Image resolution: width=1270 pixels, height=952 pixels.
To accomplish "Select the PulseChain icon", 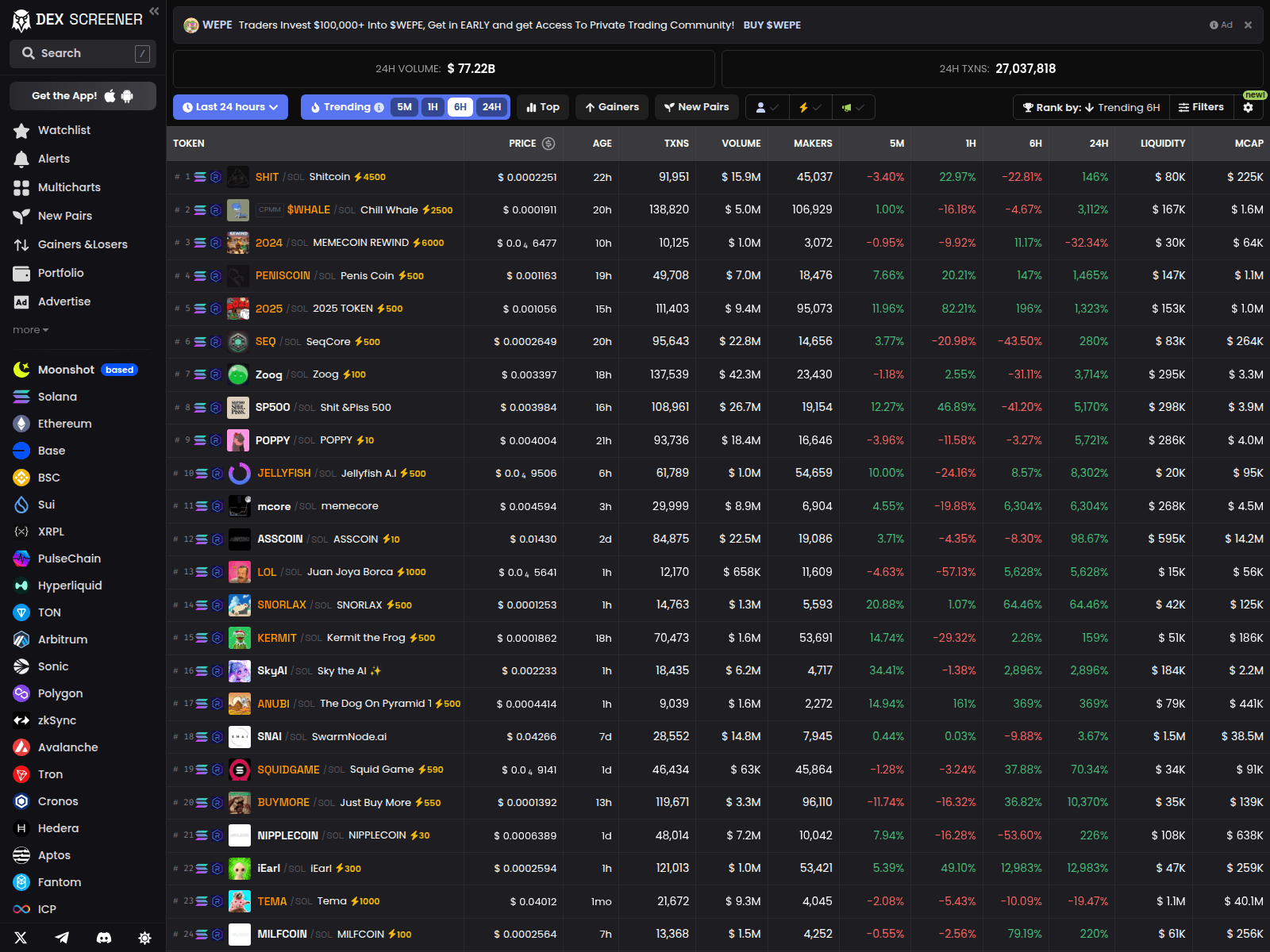I will [21, 559].
